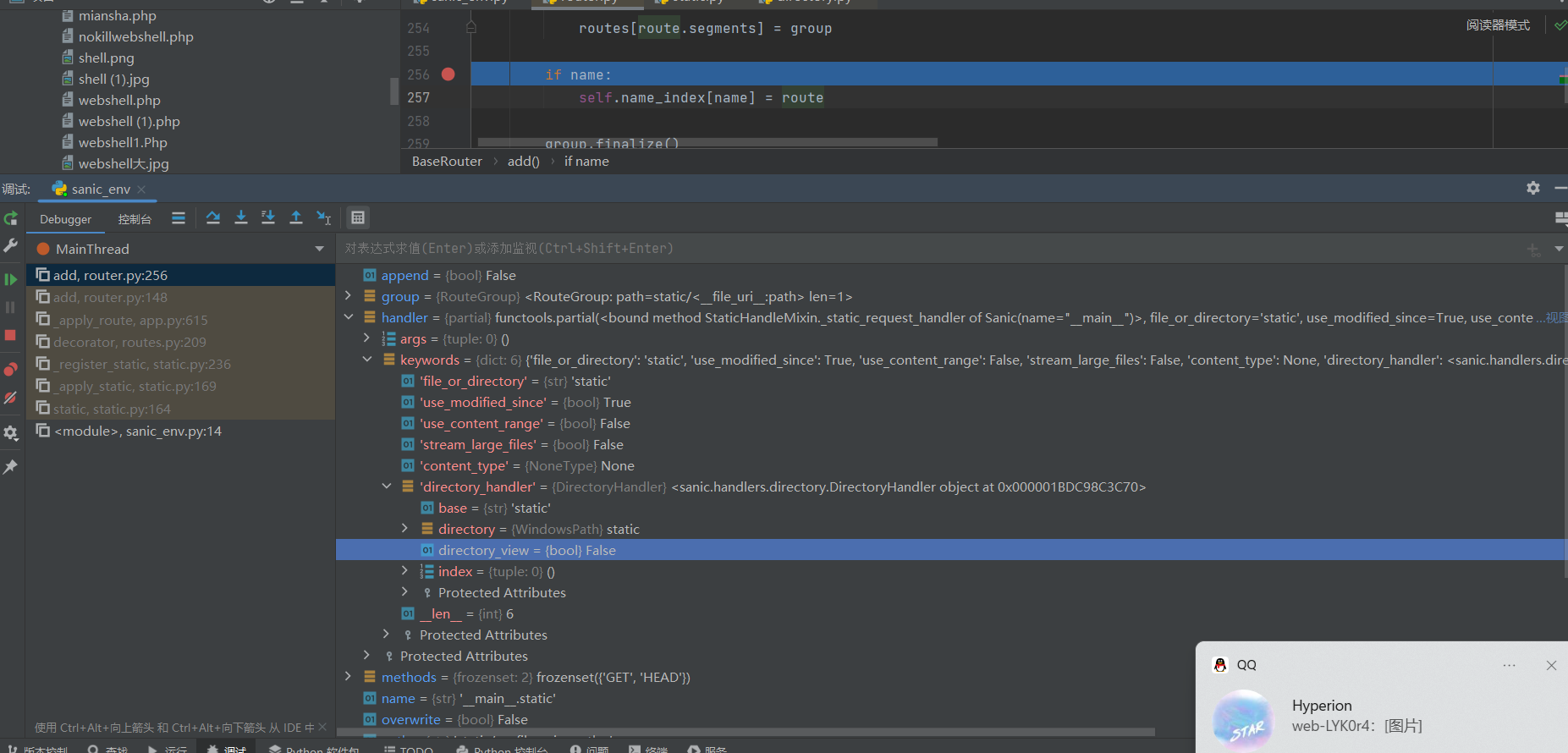The height and width of the screenshot is (753, 1568).
Task: Dismiss the QQ notification popup
Action: pos(1551,666)
